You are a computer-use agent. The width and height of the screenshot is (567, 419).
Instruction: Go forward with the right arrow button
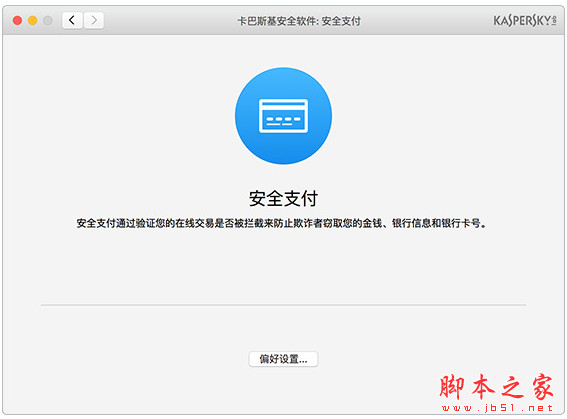(94, 20)
